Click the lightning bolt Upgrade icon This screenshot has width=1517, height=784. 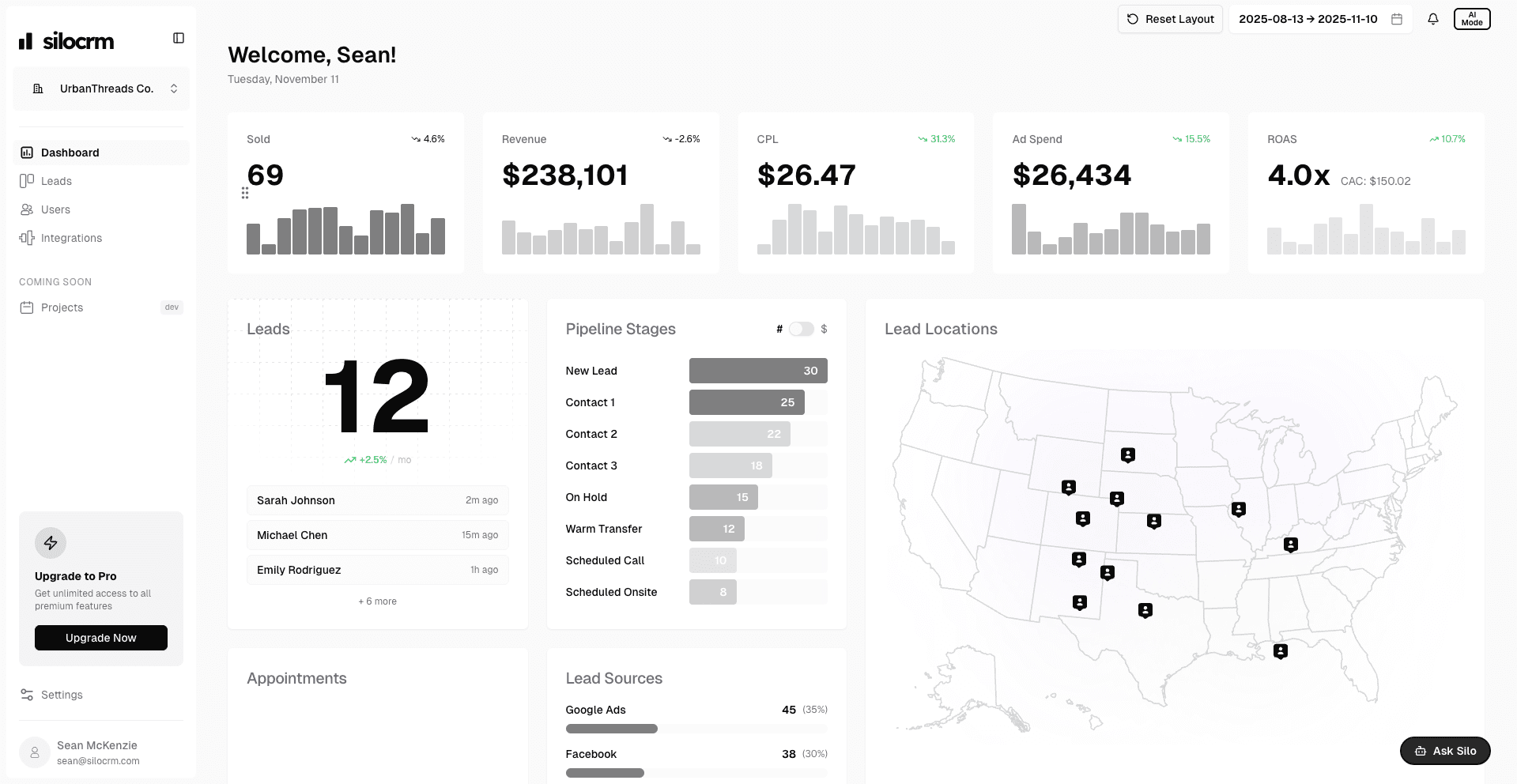[51, 543]
